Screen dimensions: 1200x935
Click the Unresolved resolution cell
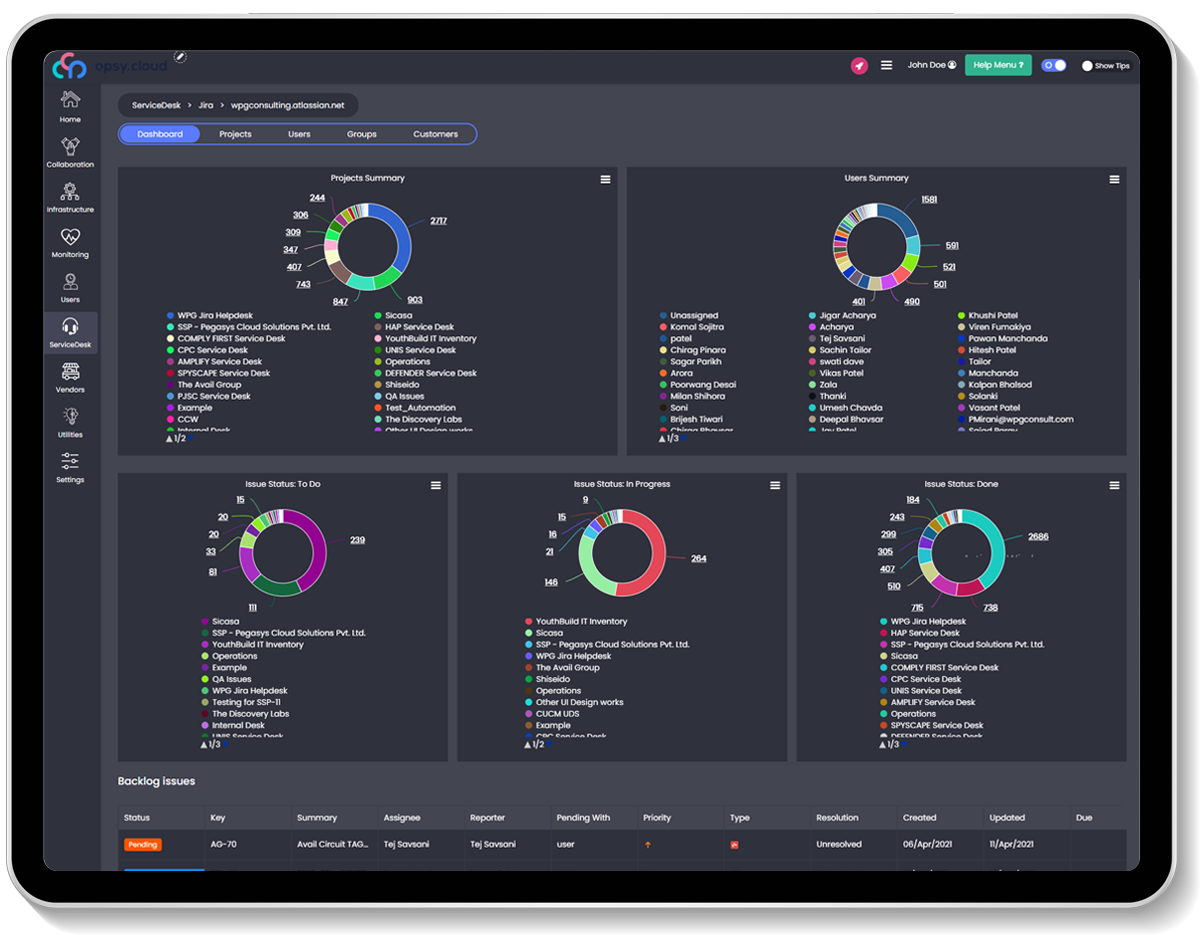coord(839,845)
